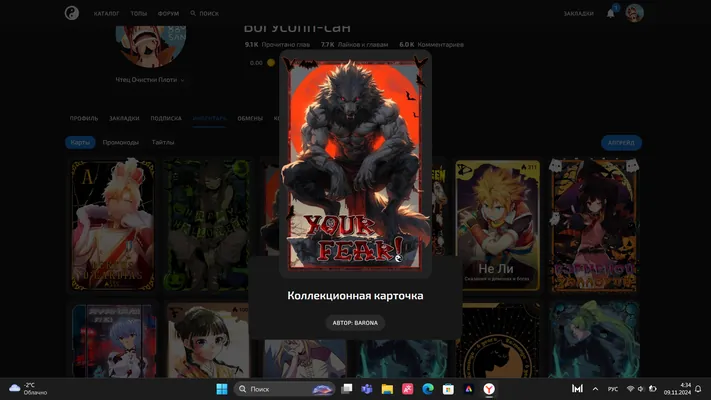Viewport: 711px width, 400px height.
Task: Switch to the ПРОФИЛЬ tab
Action: [x=84, y=118]
